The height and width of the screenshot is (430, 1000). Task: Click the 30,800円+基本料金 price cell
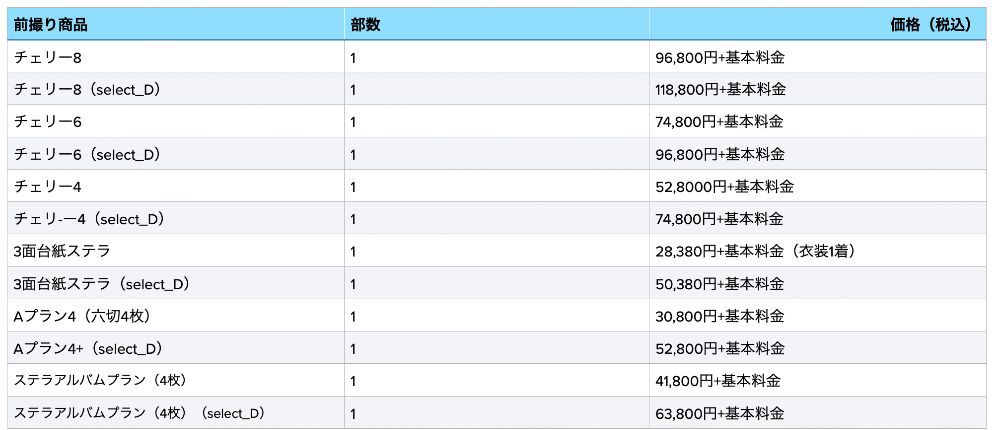coord(720,317)
